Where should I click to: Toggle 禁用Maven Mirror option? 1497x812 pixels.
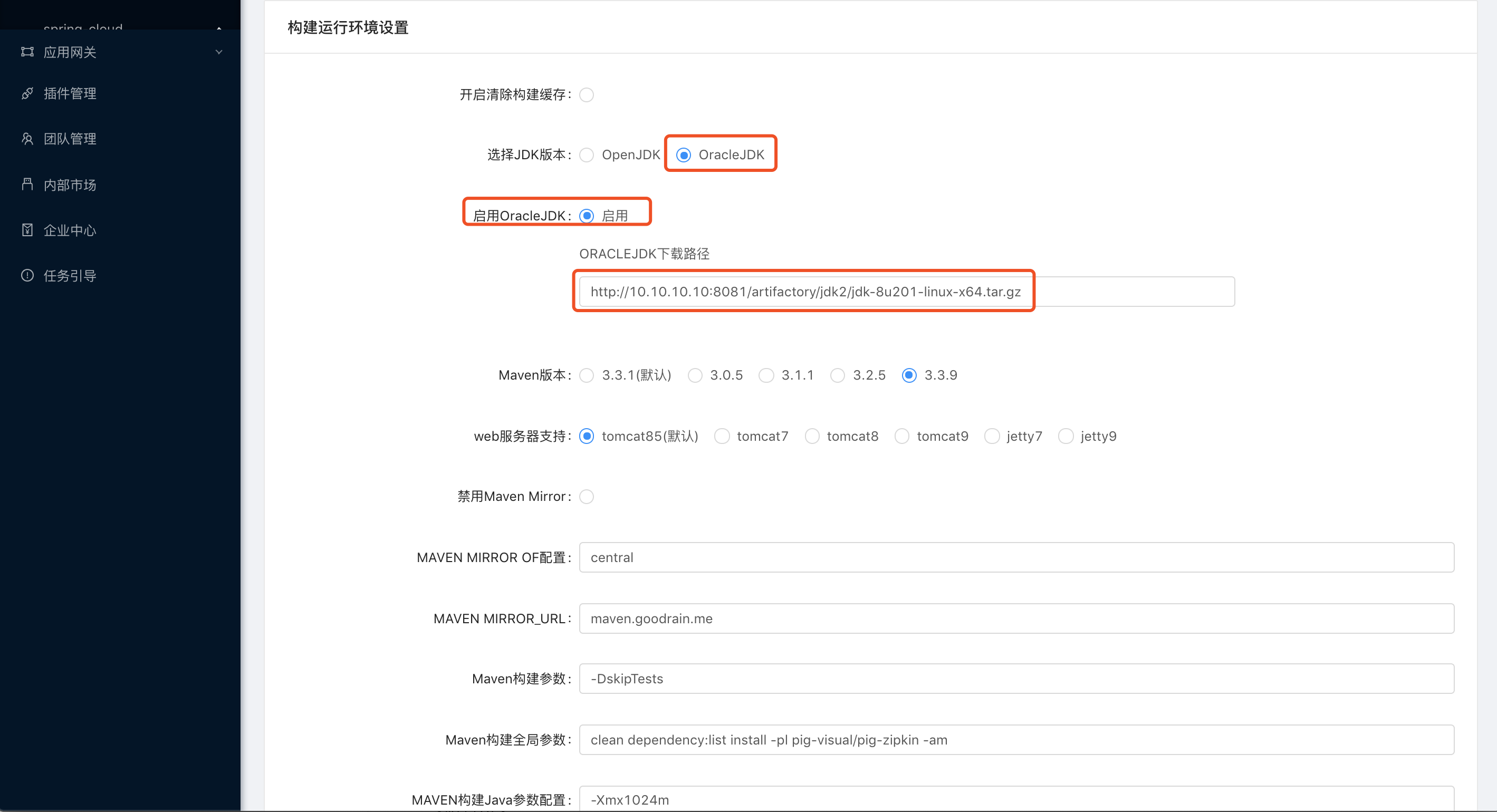click(587, 497)
